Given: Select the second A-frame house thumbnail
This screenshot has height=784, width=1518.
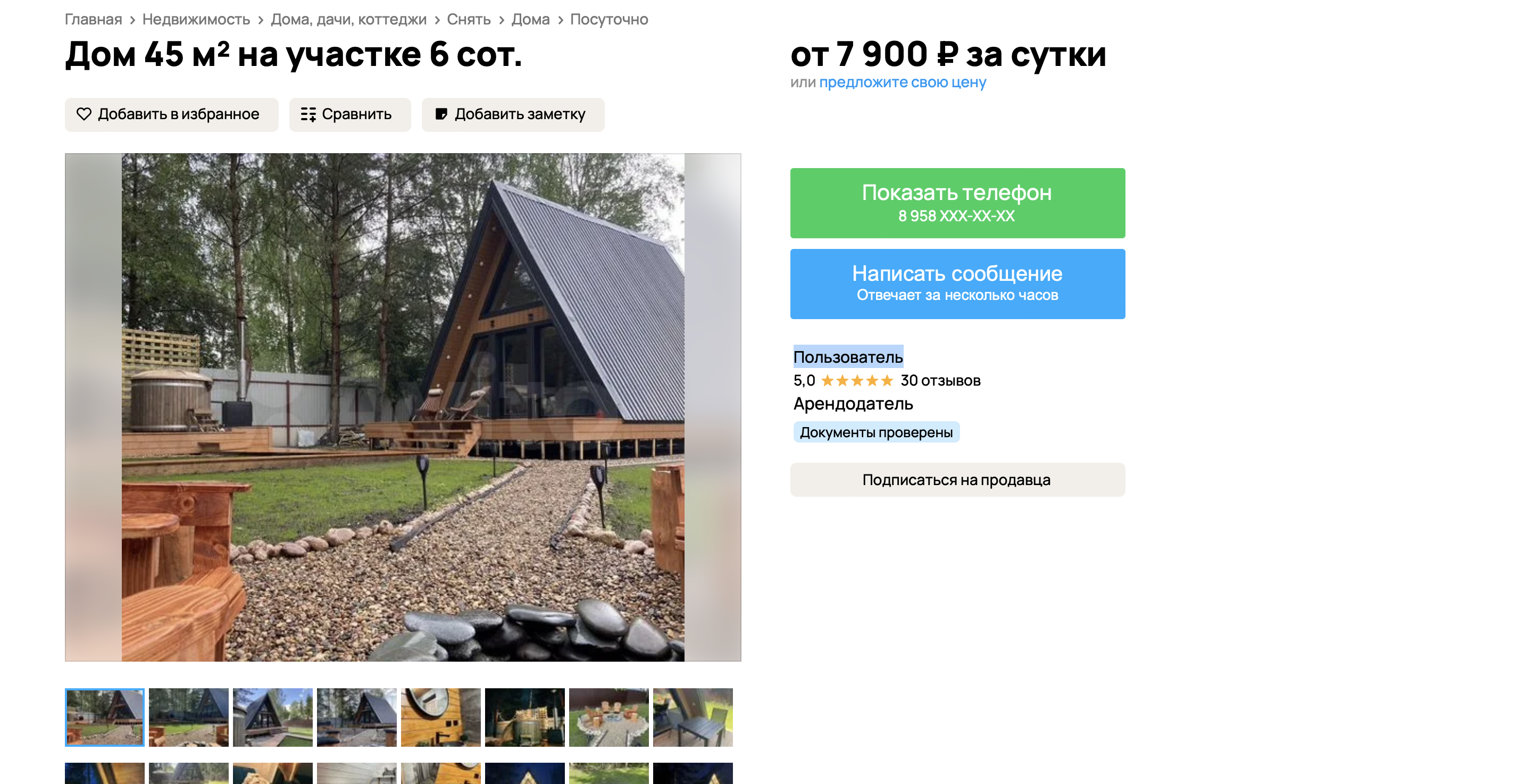Looking at the screenshot, I should pos(189,718).
